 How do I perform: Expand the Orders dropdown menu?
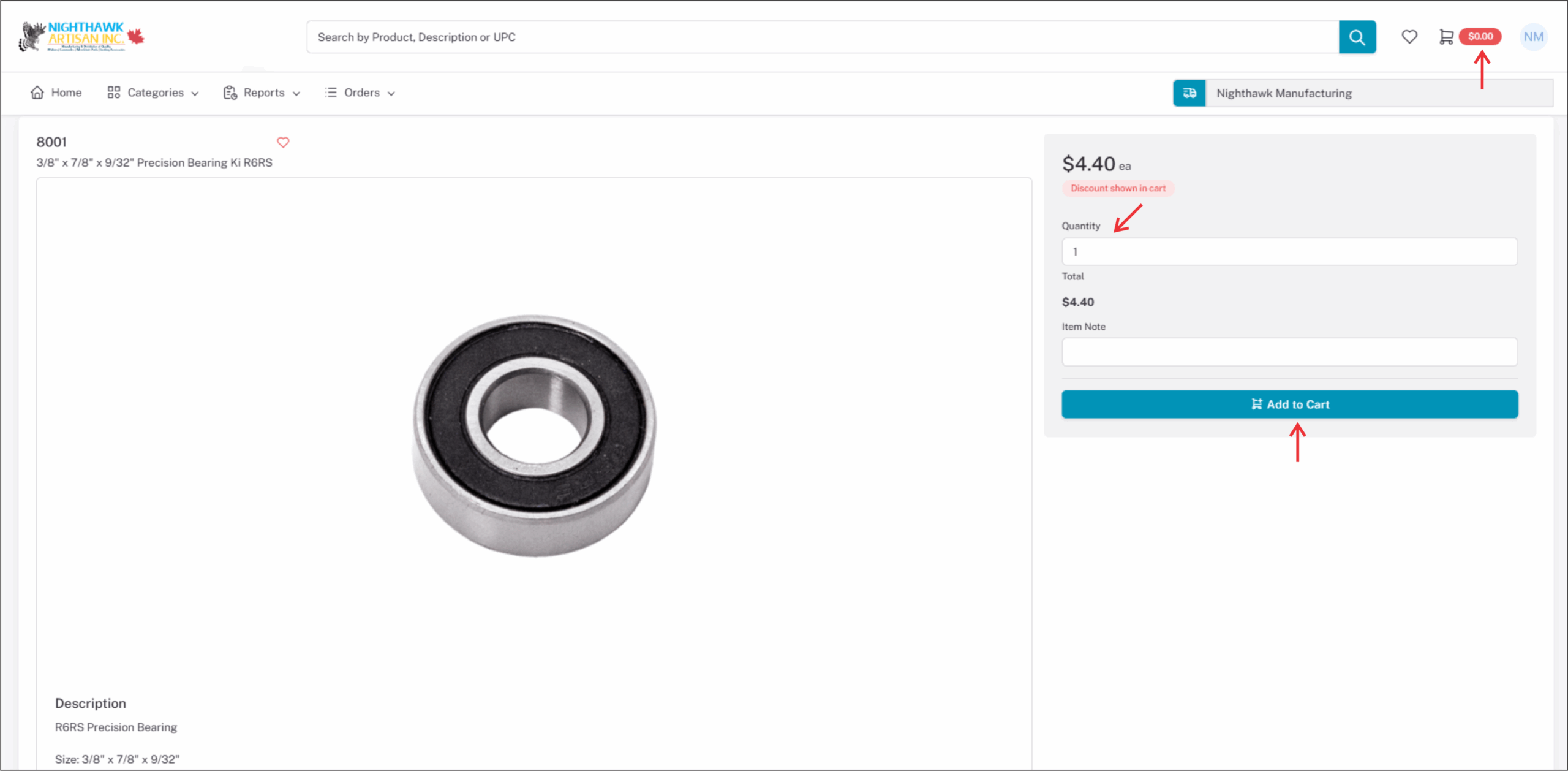(361, 93)
